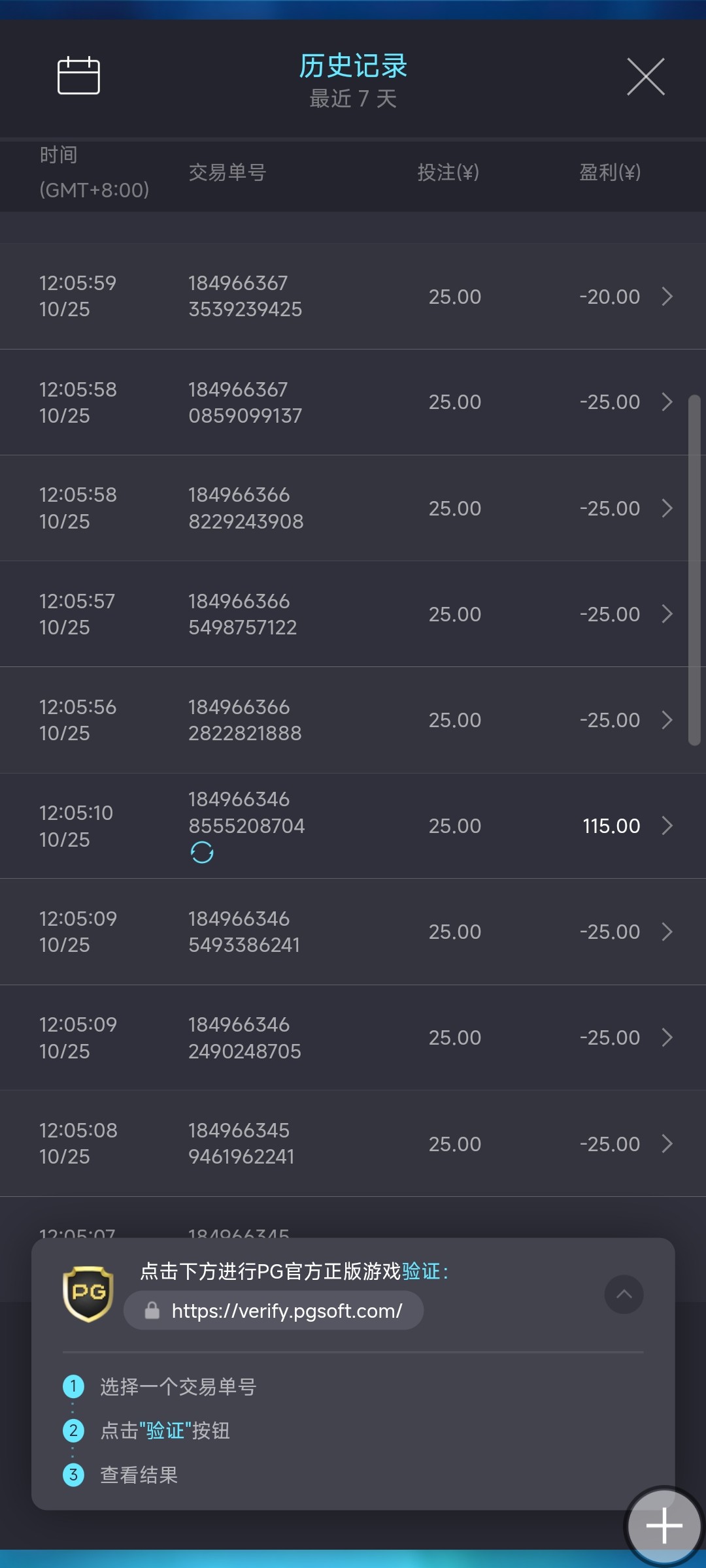This screenshot has height=1568, width=706.
Task: Click the vertical scrollbar thumb
Action: (x=694, y=570)
